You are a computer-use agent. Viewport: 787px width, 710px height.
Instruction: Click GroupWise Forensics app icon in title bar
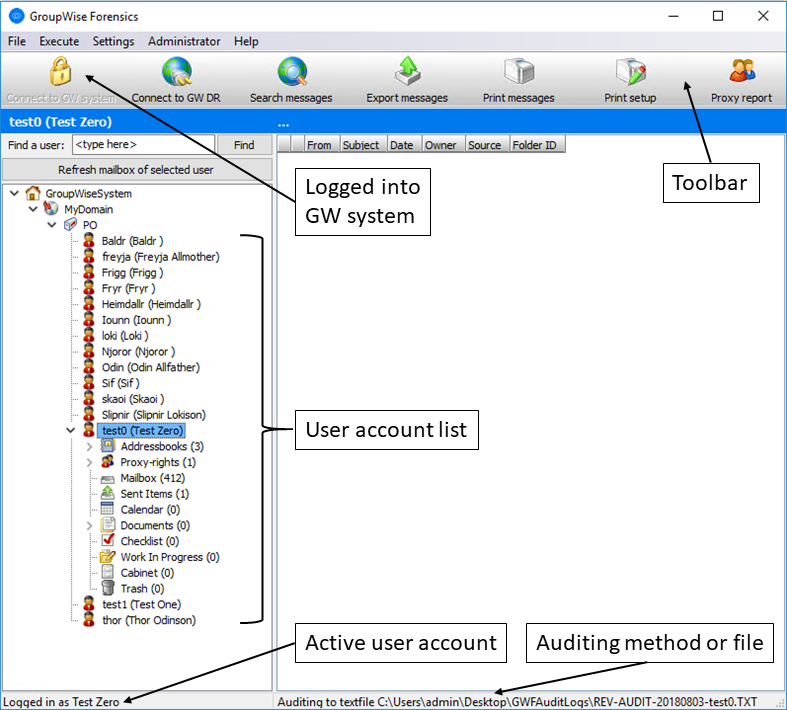[17, 16]
